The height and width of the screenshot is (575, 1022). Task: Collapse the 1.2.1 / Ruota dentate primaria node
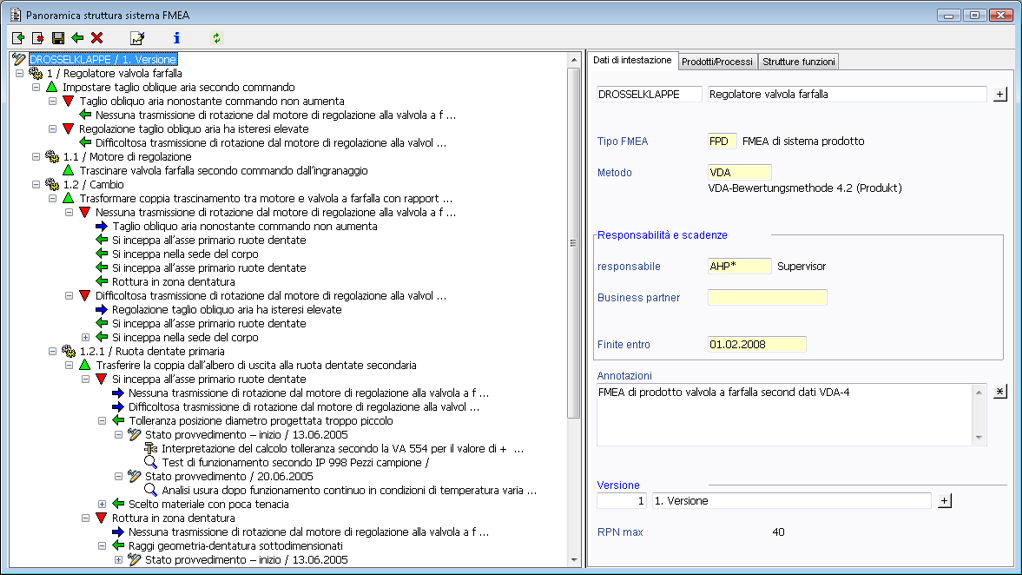click(53, 351)
